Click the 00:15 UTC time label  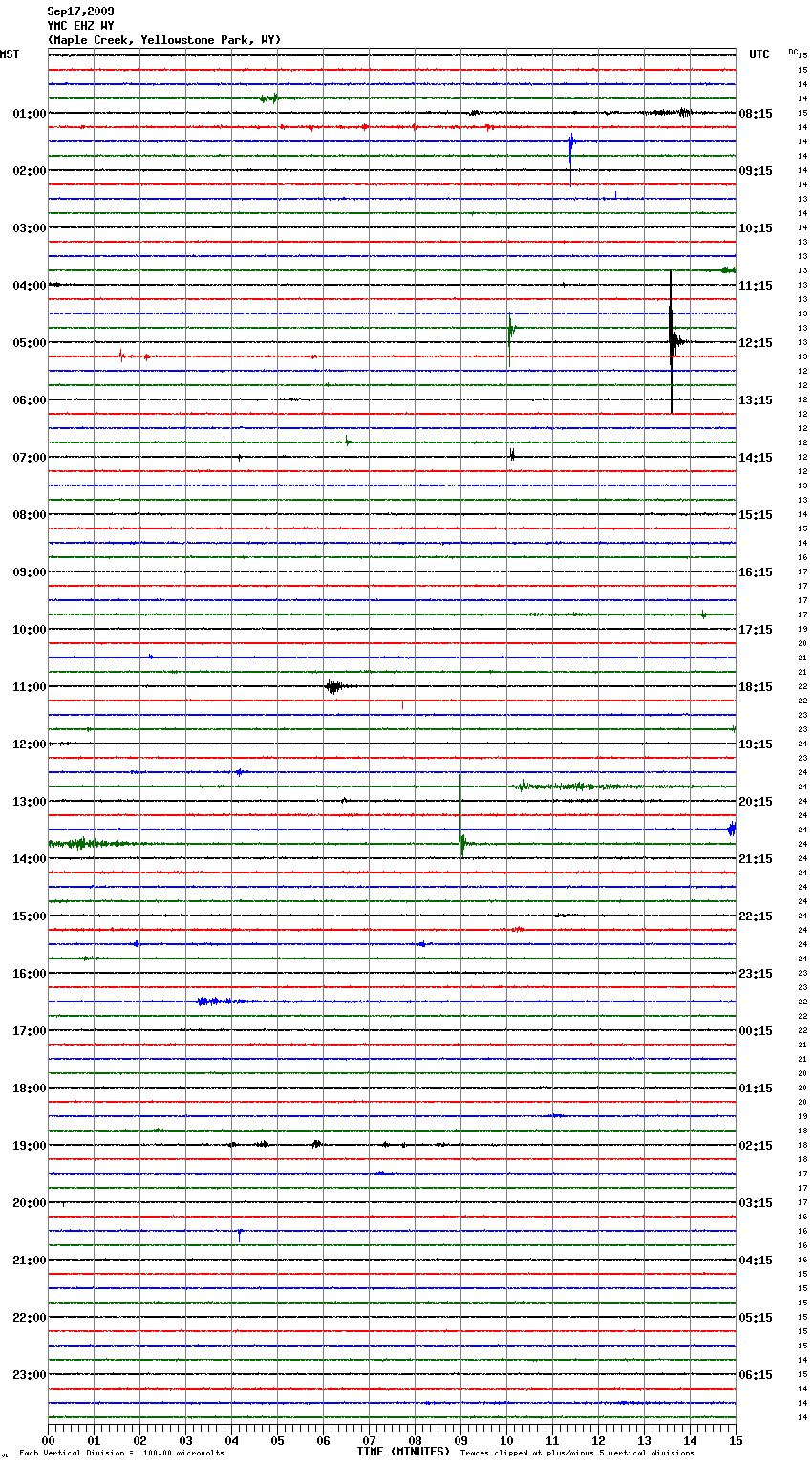756,1031
